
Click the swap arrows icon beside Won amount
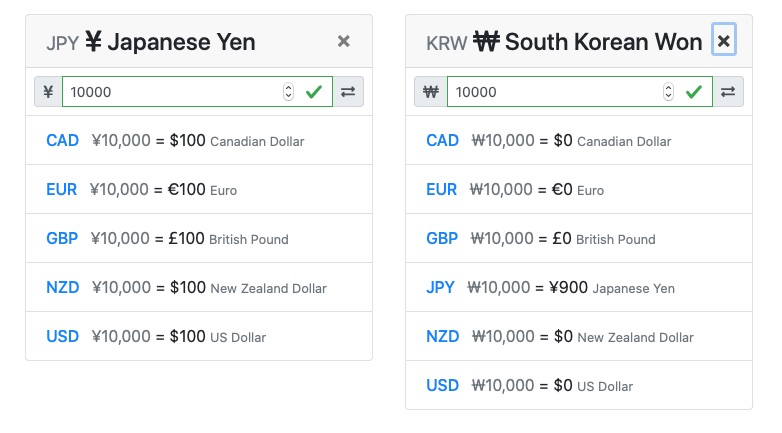click(x=728, y=92)
